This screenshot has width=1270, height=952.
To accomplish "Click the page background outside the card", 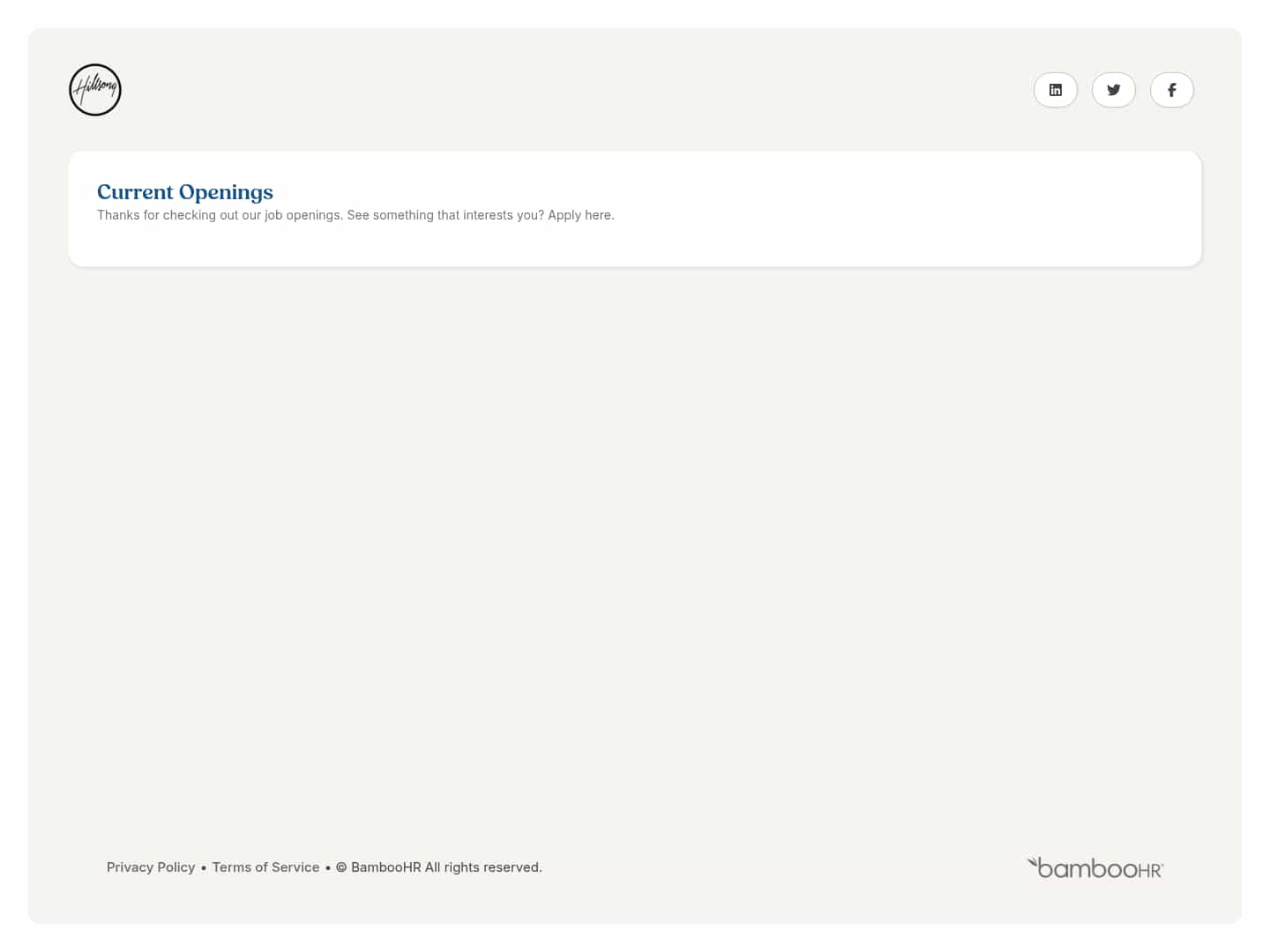I will coord(634,529).
